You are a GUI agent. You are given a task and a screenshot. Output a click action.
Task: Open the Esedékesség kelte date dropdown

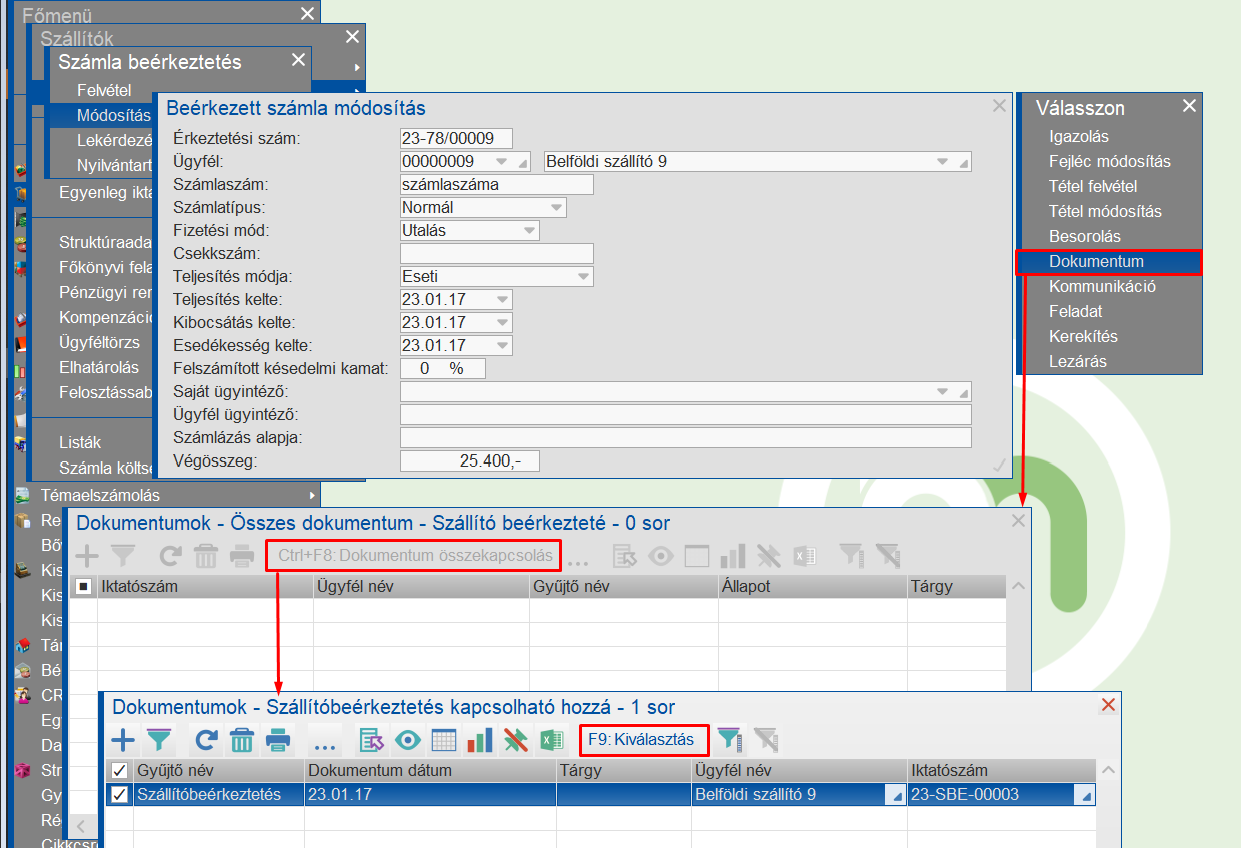(x=502, y=346)
